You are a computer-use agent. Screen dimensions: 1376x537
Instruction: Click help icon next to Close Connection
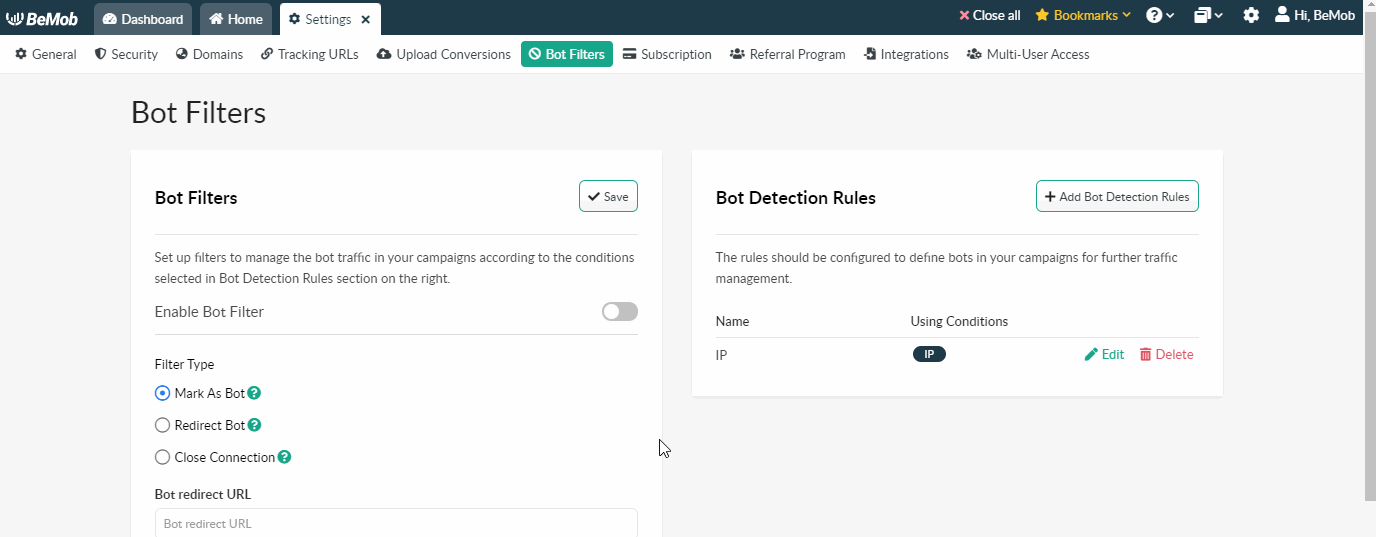pos(284,457)
